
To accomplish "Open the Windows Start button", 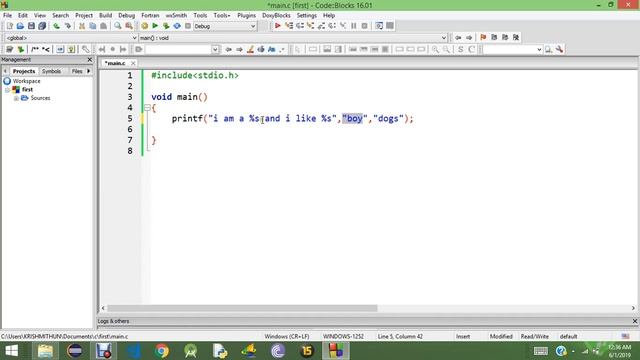I will [x=11, y=351].
